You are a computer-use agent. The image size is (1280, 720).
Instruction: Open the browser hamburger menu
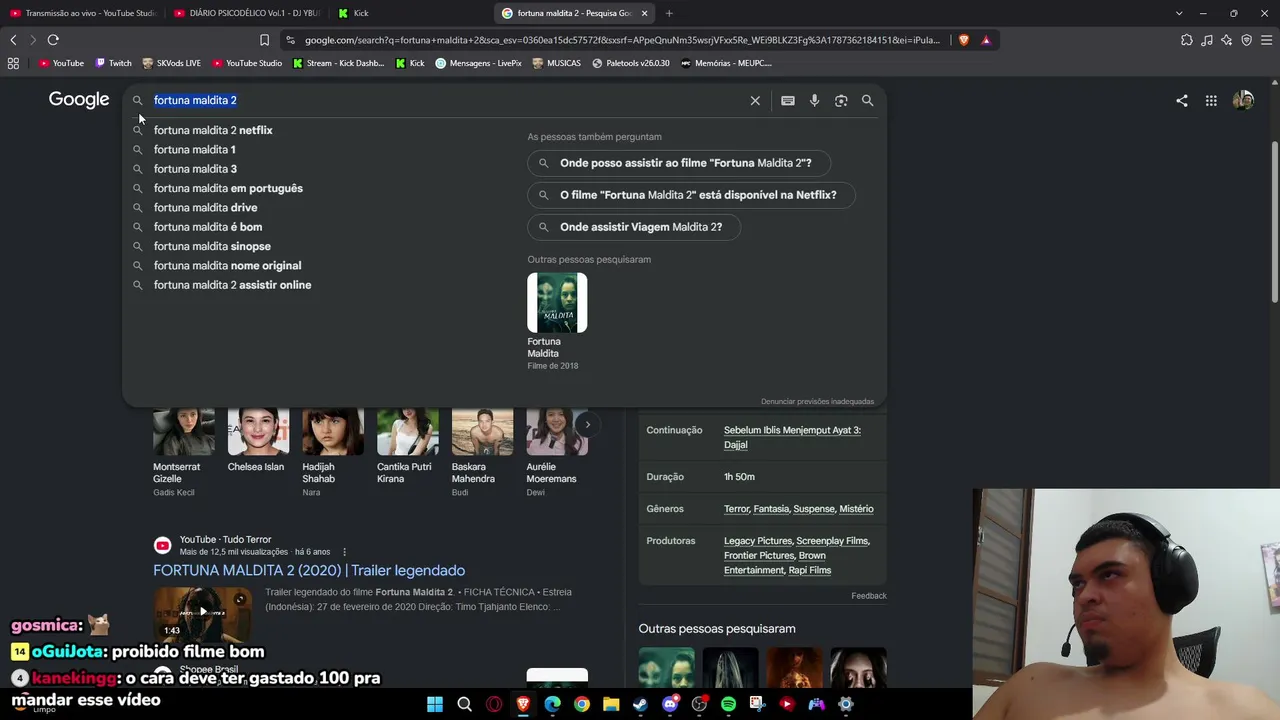pos(1267,40)
